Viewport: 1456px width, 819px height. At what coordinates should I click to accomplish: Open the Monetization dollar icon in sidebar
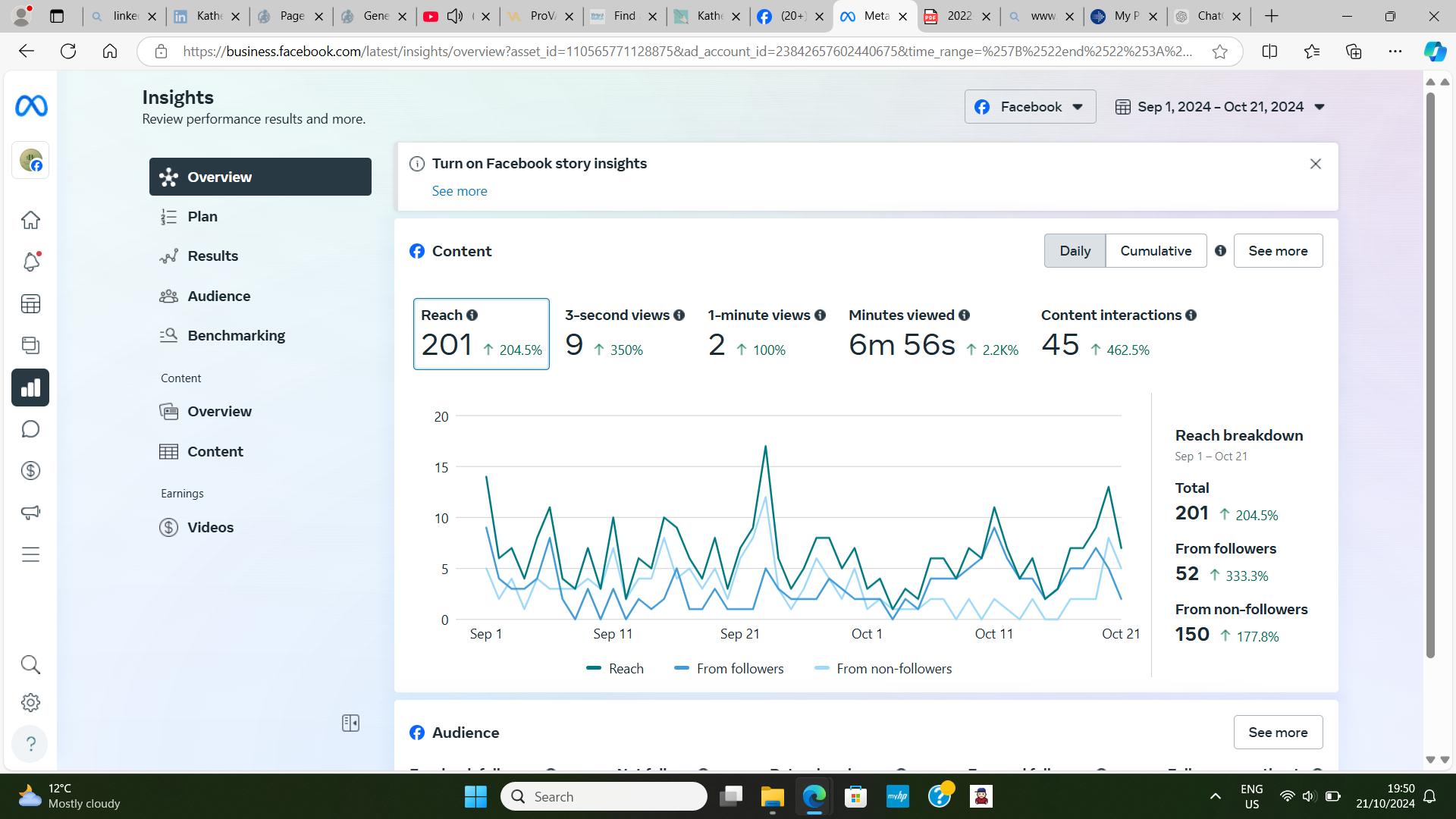point(30,471)
